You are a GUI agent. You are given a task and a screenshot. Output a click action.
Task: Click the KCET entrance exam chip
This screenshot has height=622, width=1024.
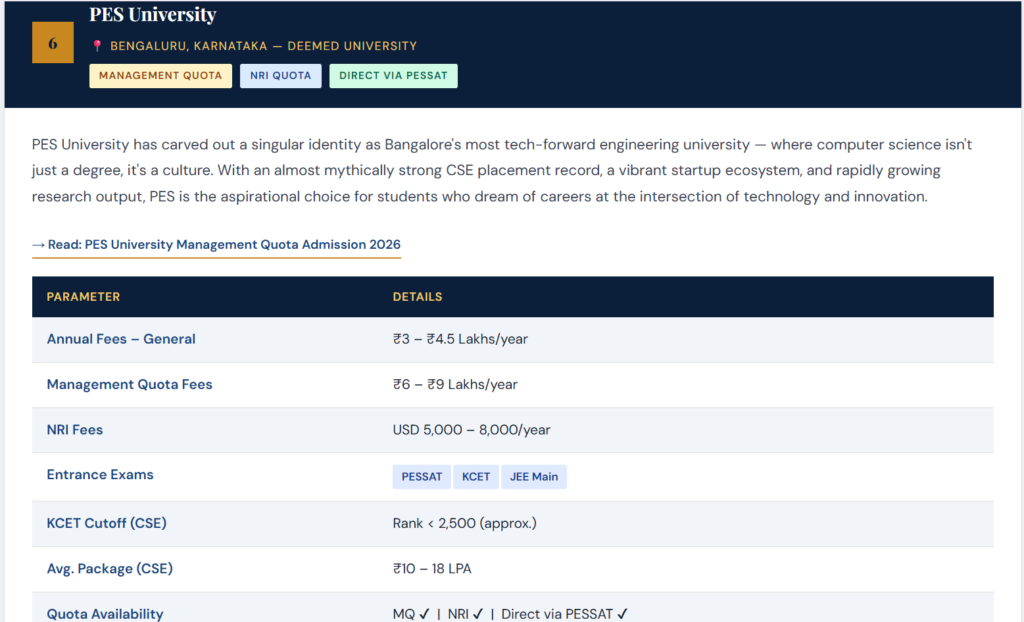click(476, 476)
